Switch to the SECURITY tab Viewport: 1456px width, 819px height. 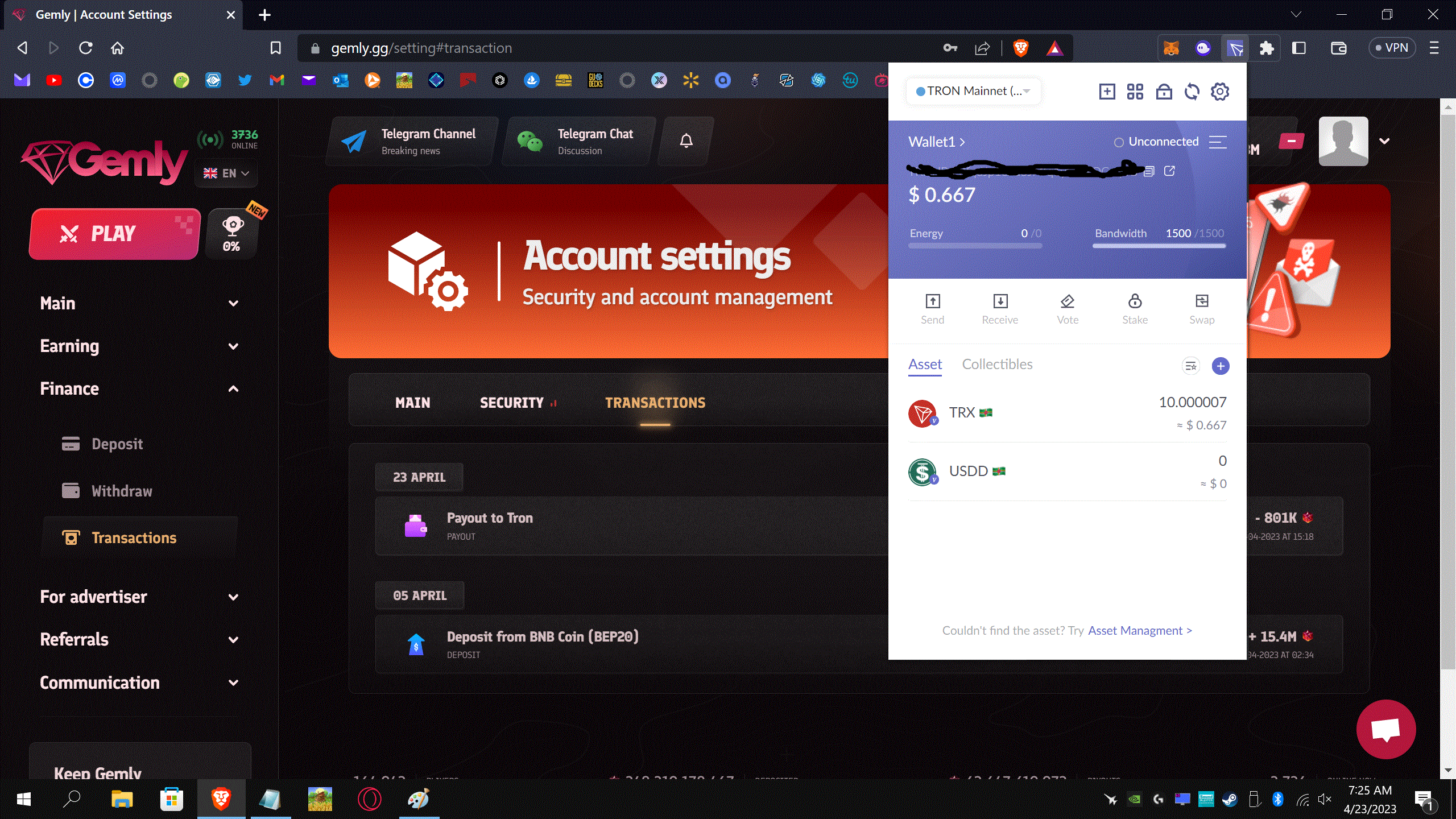511,403
